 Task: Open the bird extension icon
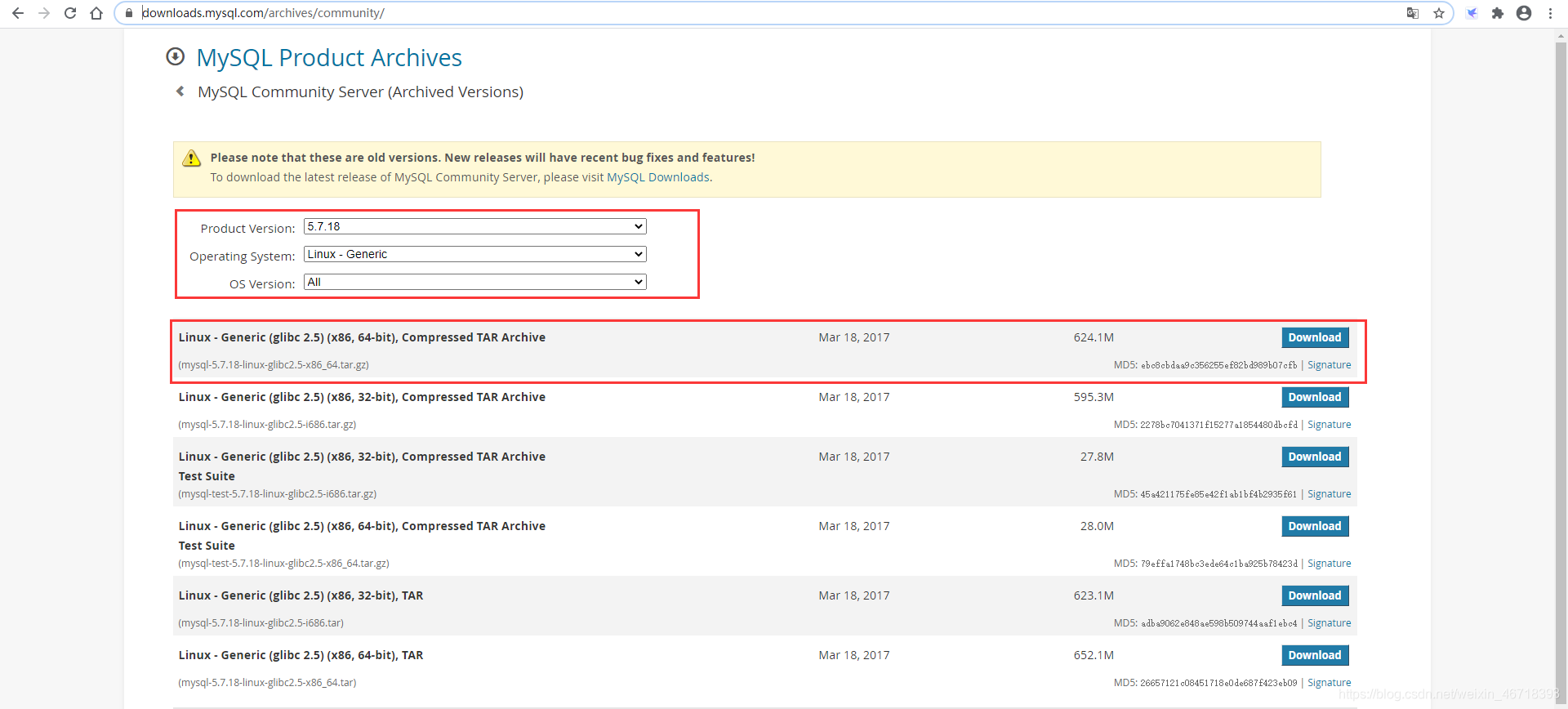pos(1472,13)
